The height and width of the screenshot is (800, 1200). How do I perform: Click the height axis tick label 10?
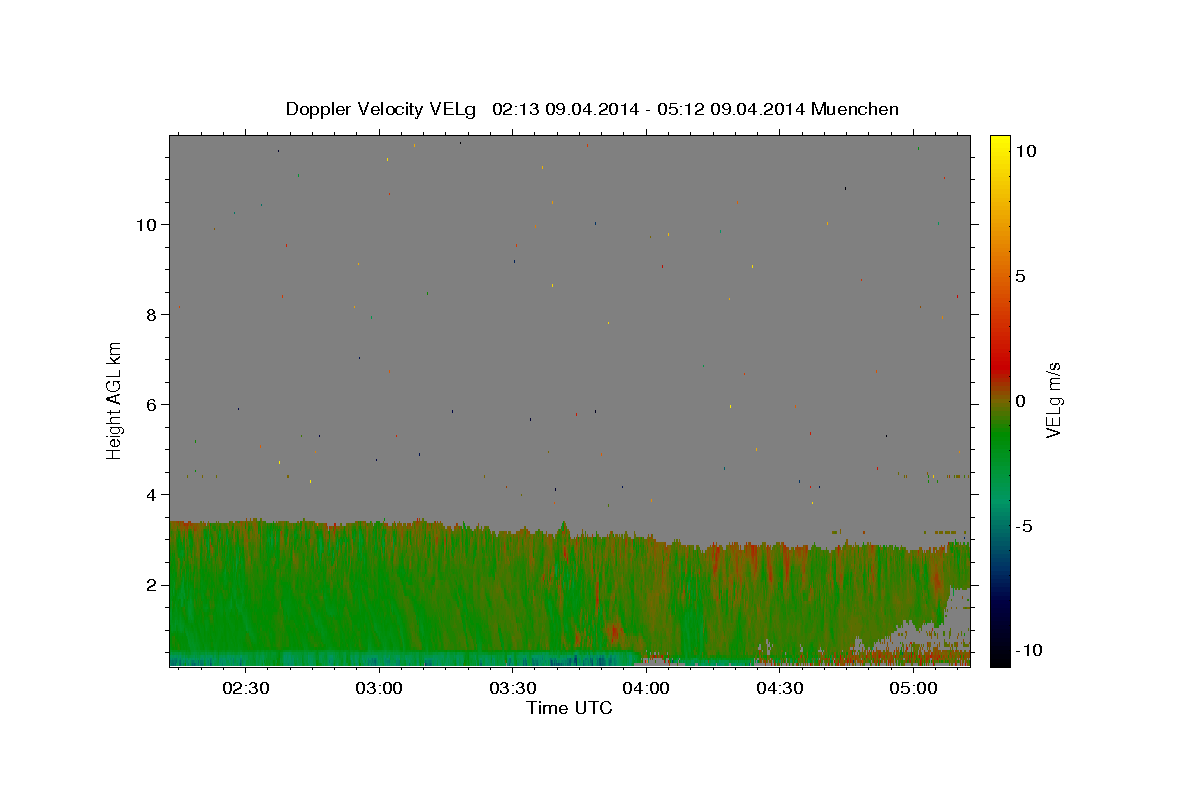pos(148,225)
